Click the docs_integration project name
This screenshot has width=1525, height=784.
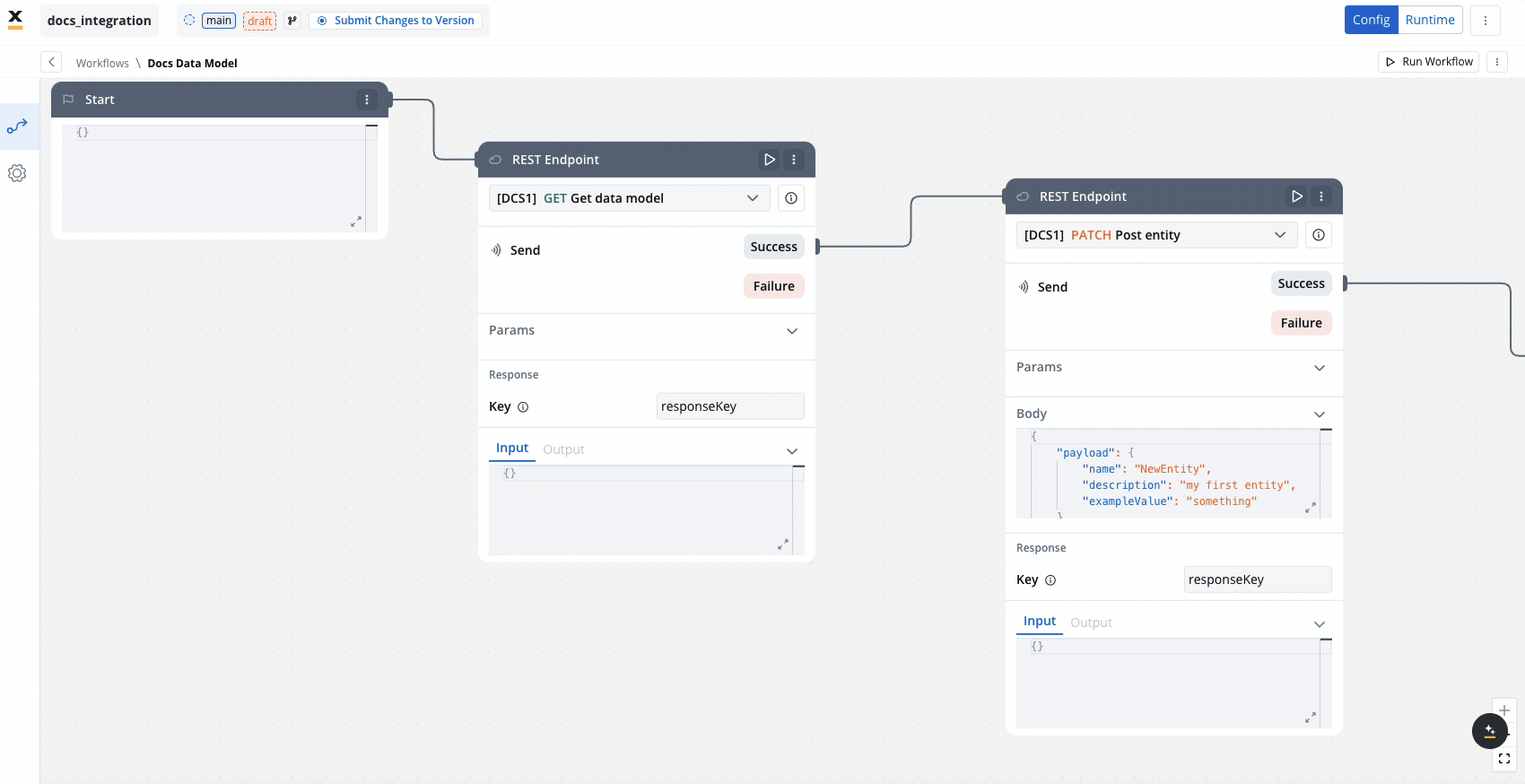100,21
